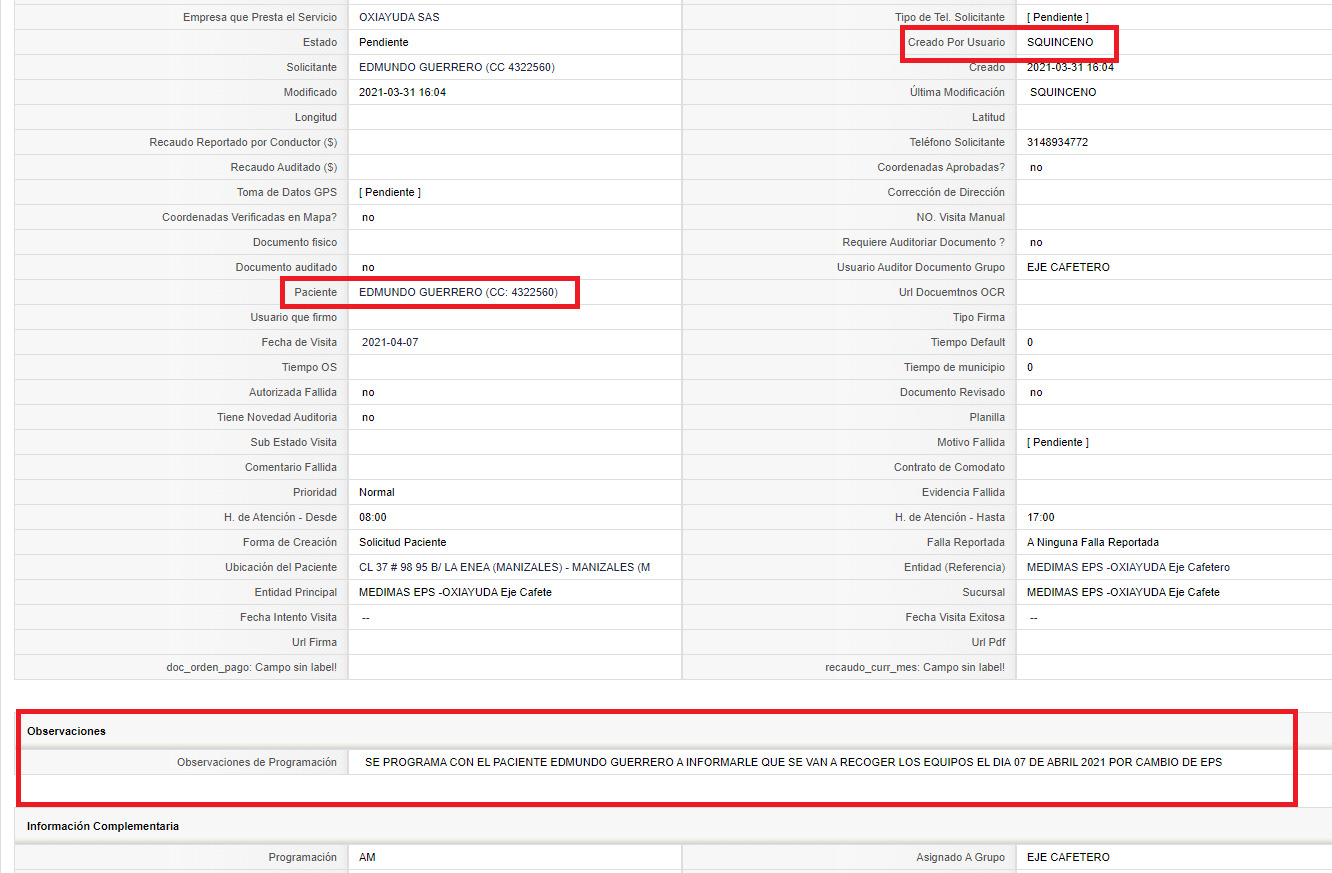
Task: Click the Tipo Firma label
Action: tap(979, 317)
